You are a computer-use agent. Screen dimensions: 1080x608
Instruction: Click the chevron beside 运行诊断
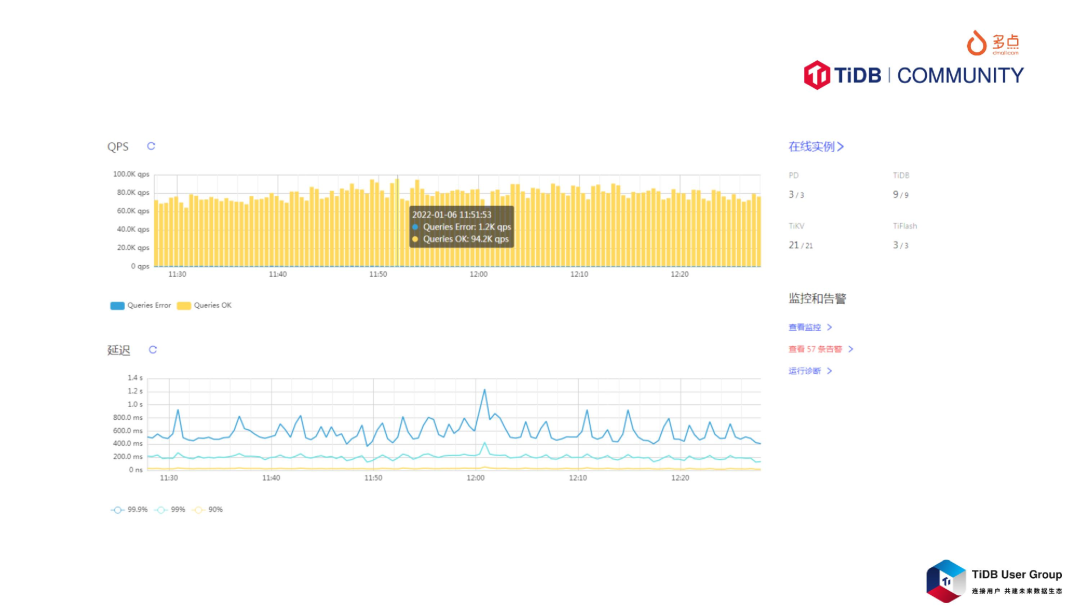coord(829,370)
